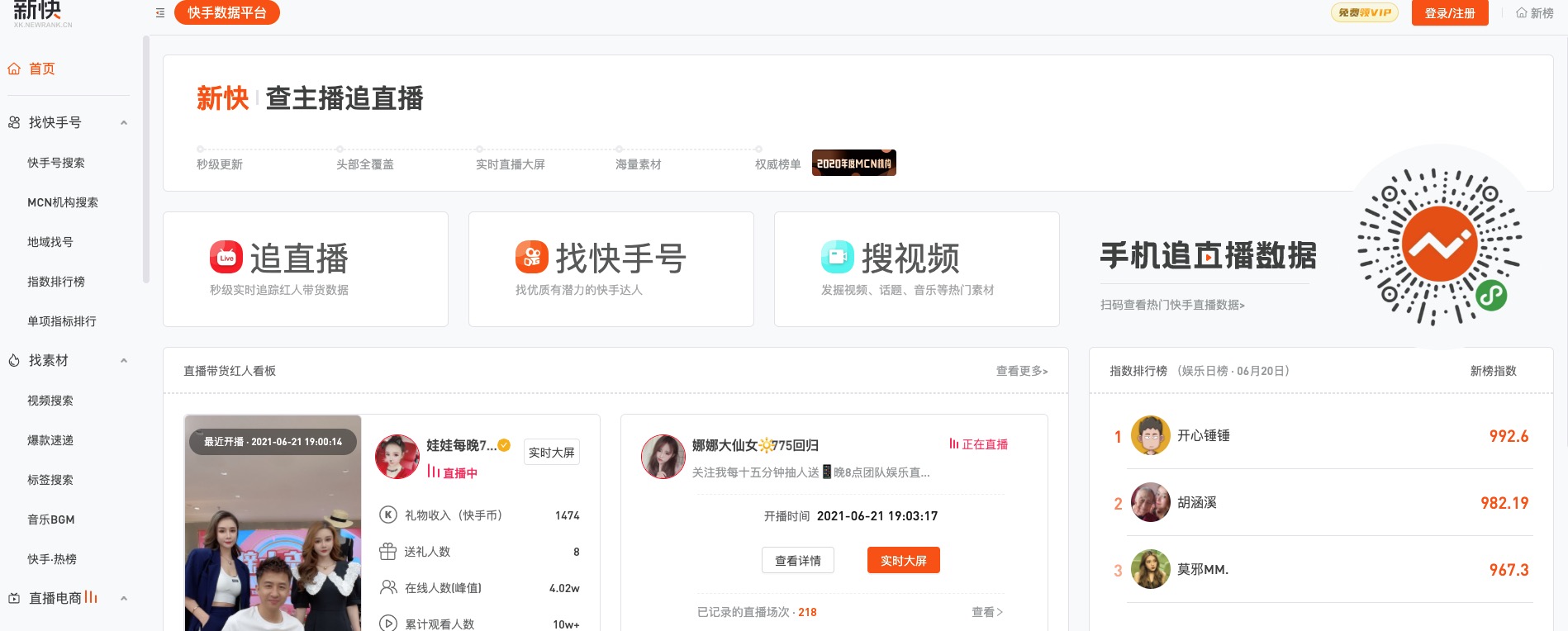1568x631 pixels.
Task: Click the 登录/注册 button
Action: (x=1450, y=13)
